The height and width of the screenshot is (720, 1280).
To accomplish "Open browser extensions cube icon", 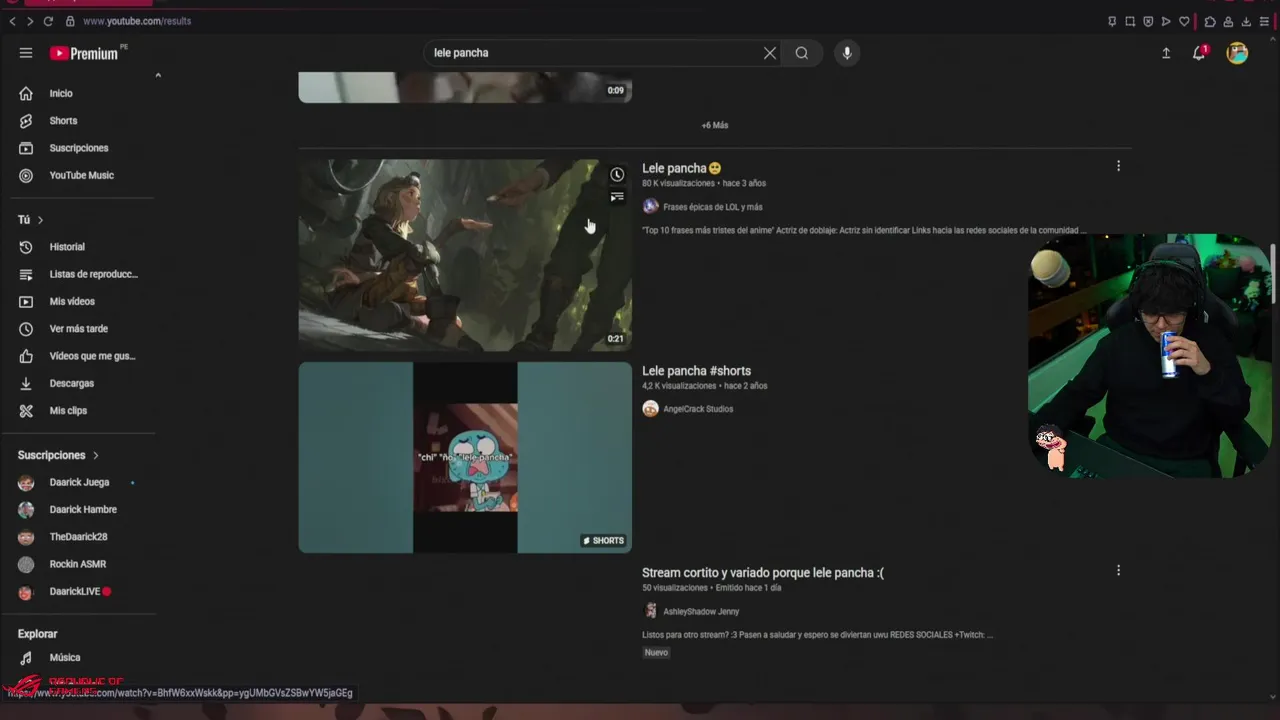I will click(1210, 21).
